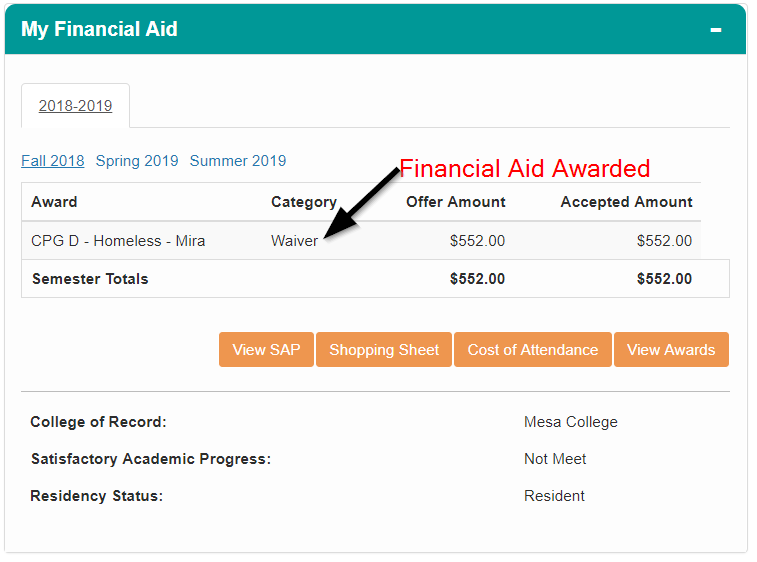Image resolution: width=757 pixels, height=562 pixels.
Task: Click the Mesa College value
Action: point(571,422)
